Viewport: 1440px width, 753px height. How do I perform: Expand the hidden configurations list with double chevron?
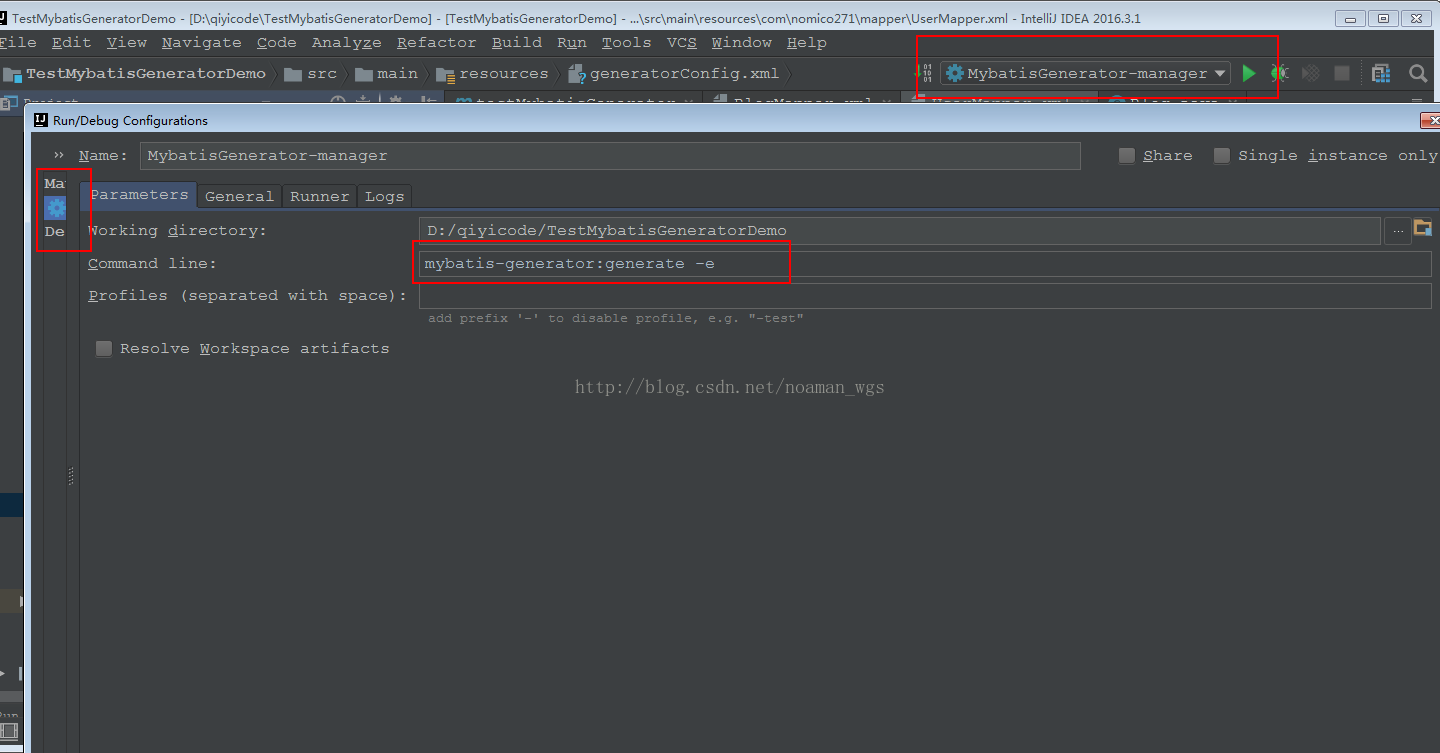click(x=59, y=155)
